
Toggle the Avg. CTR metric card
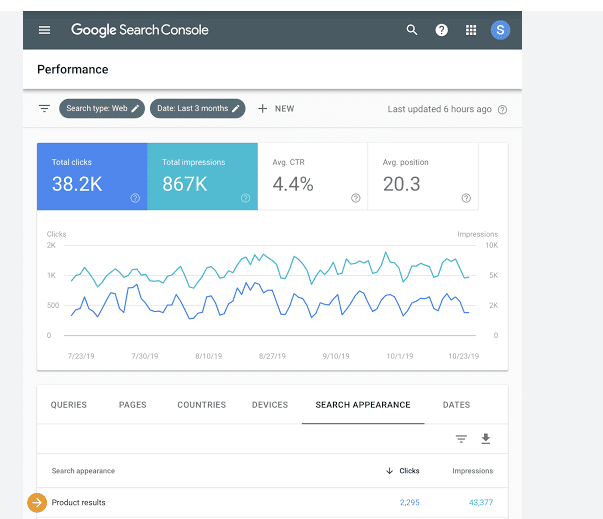[313, 176]
